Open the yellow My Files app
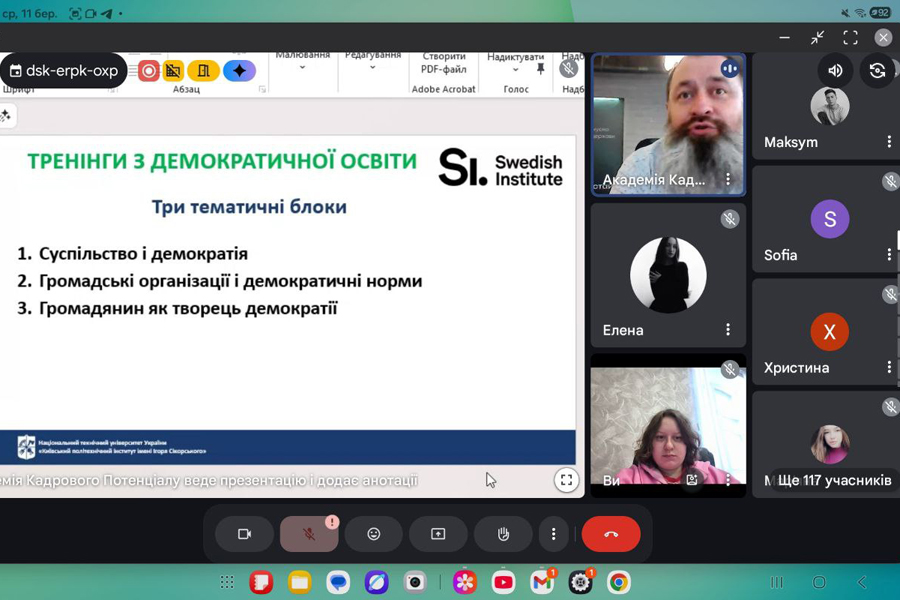Image resolution: width=900 pixels, height=600 pixels. (x=300, y=582)
